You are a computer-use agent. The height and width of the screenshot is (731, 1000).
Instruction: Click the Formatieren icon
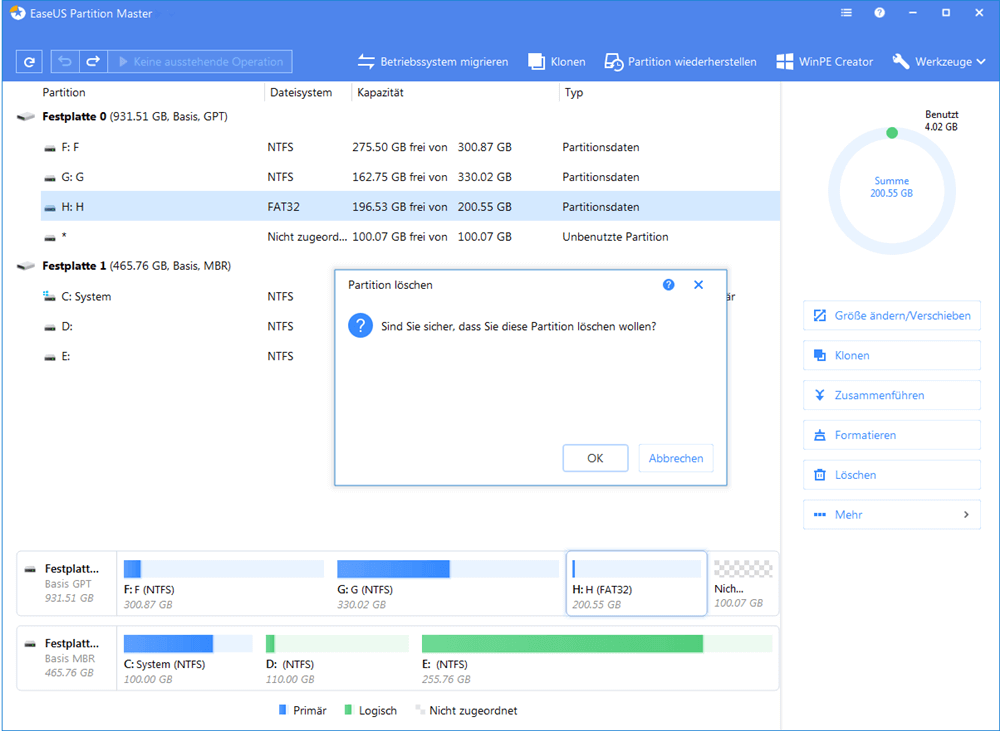tap(820, 435)
